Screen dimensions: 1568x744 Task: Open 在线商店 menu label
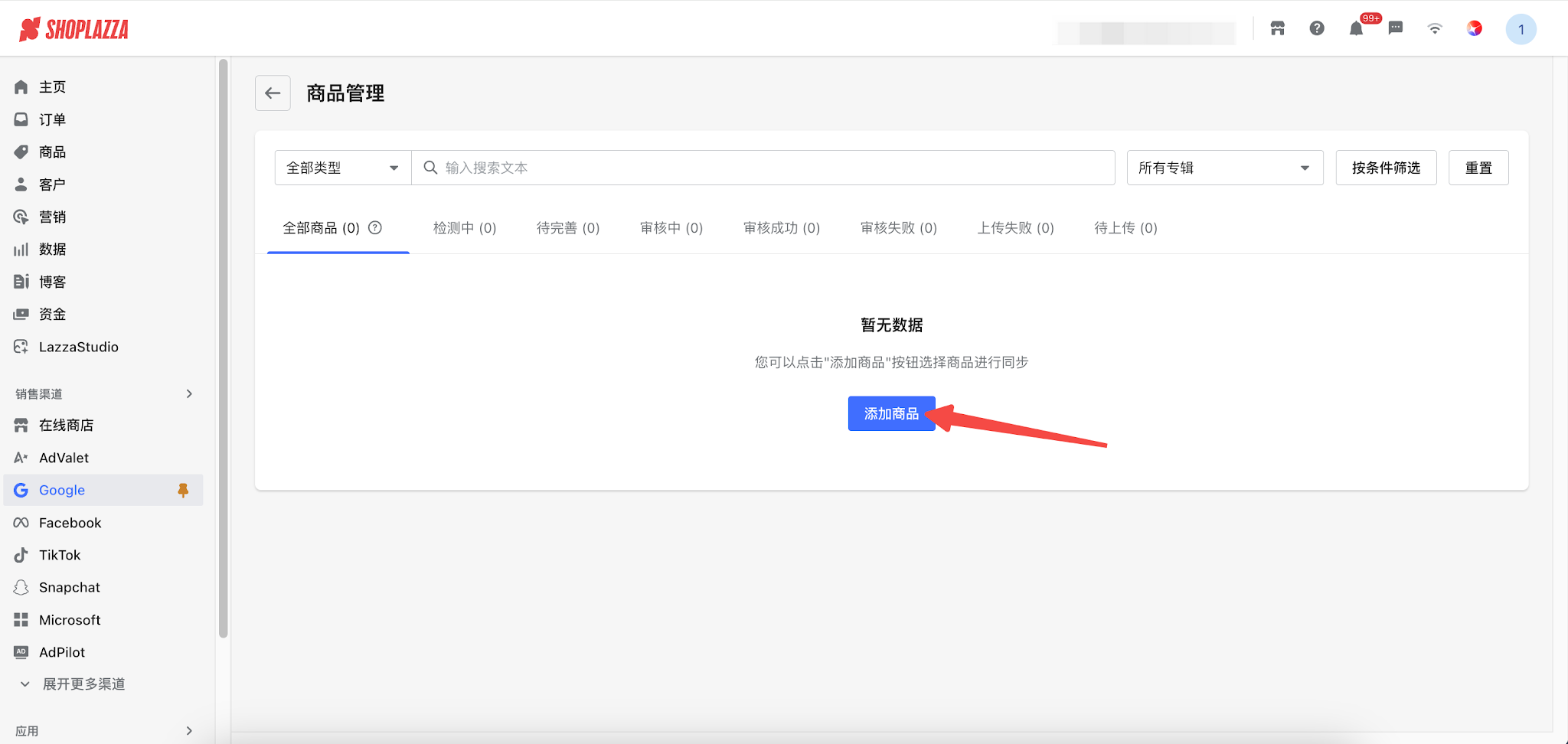coord(67,426)
